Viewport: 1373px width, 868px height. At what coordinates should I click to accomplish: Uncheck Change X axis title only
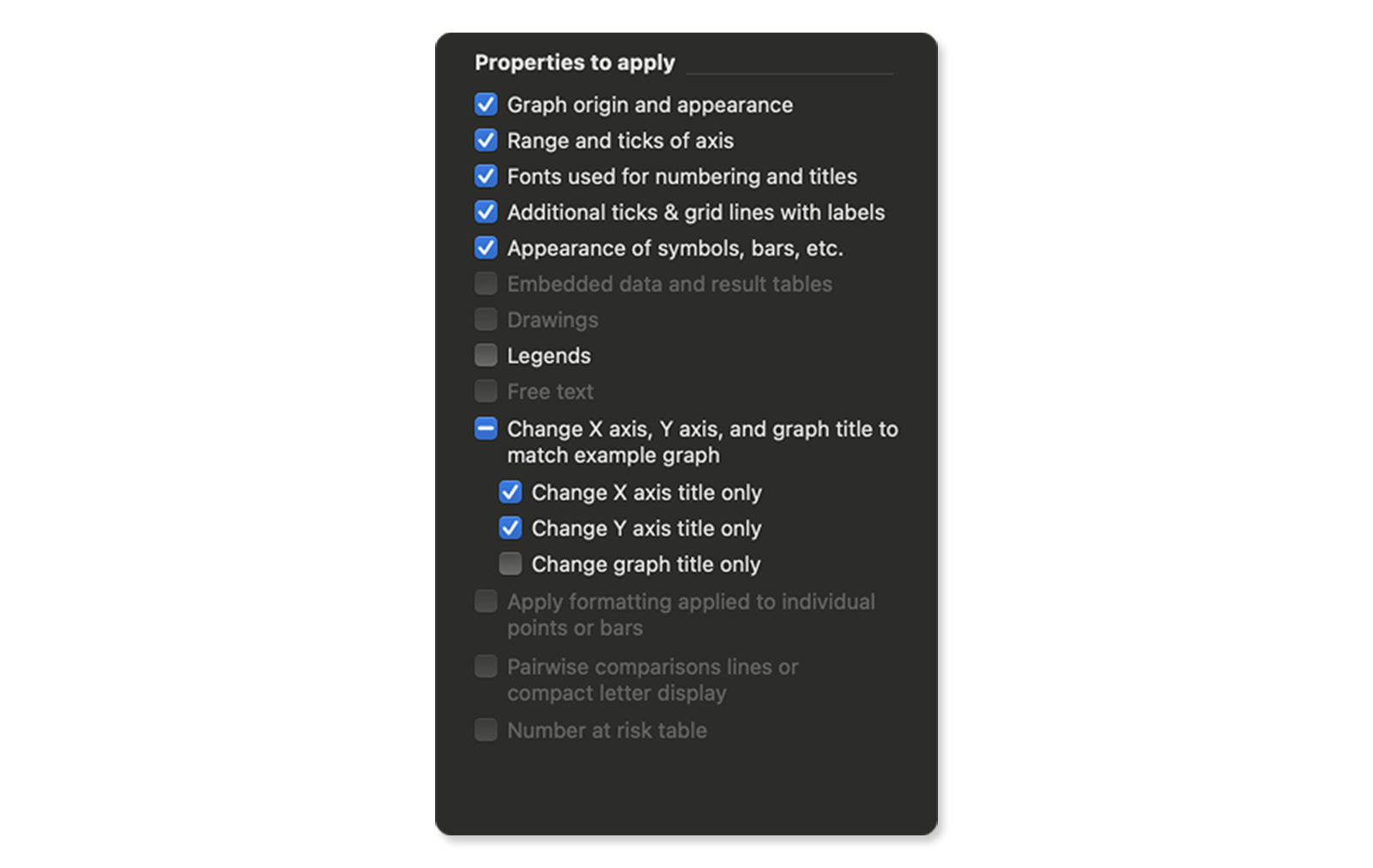coord(511,492)
